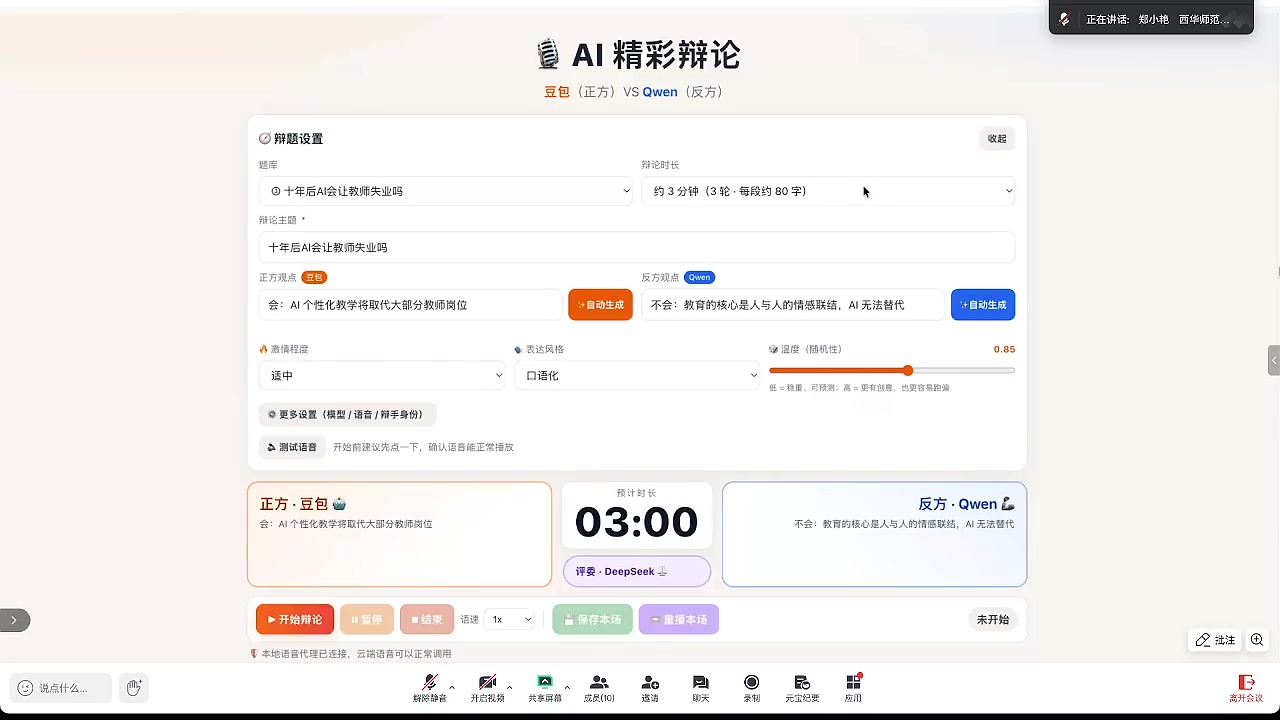Screen dimensions: 1280x720
Task: Click the emoji smiley icon in chat box
Action: (x=25, y=688)
